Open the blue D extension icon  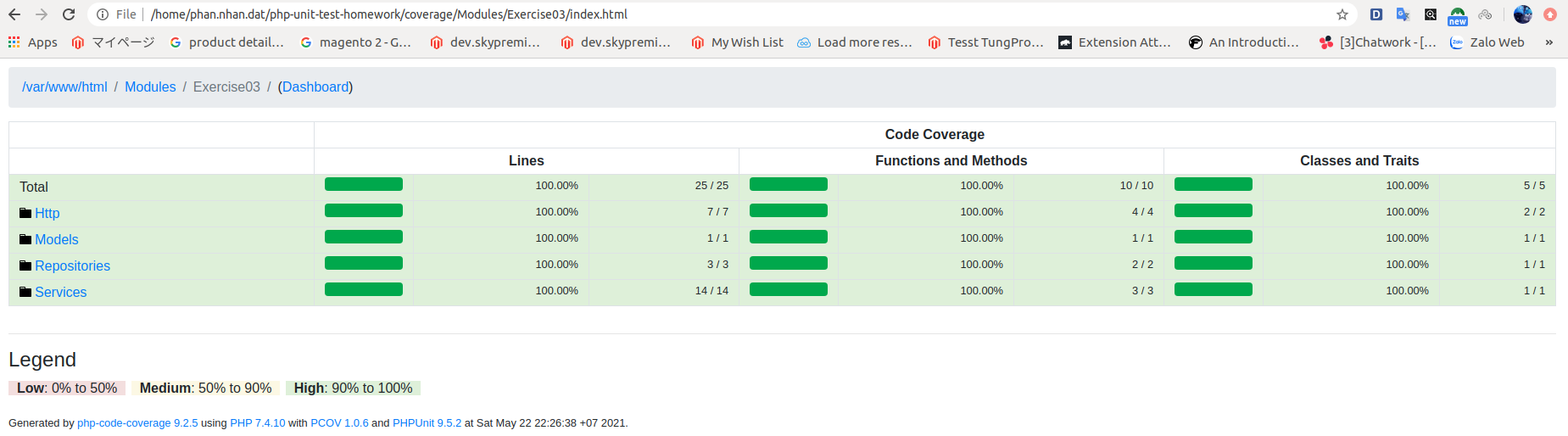point(1376,14)
